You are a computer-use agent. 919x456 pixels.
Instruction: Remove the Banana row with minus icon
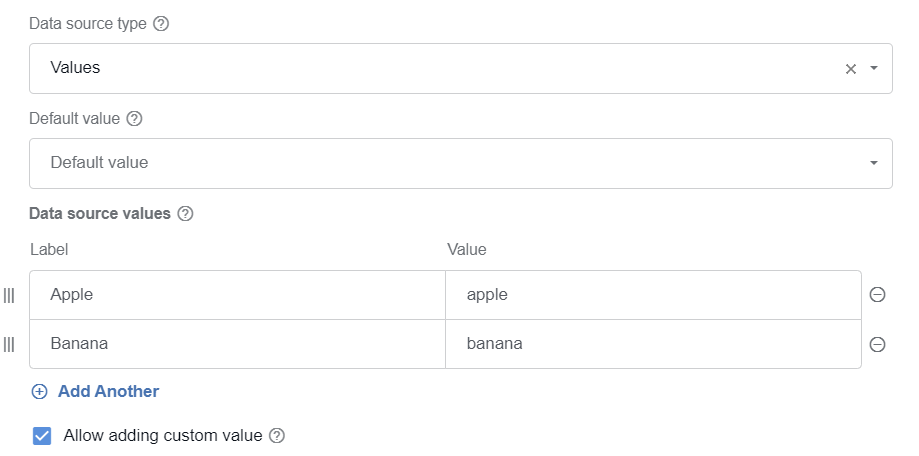tap(877, 344)
